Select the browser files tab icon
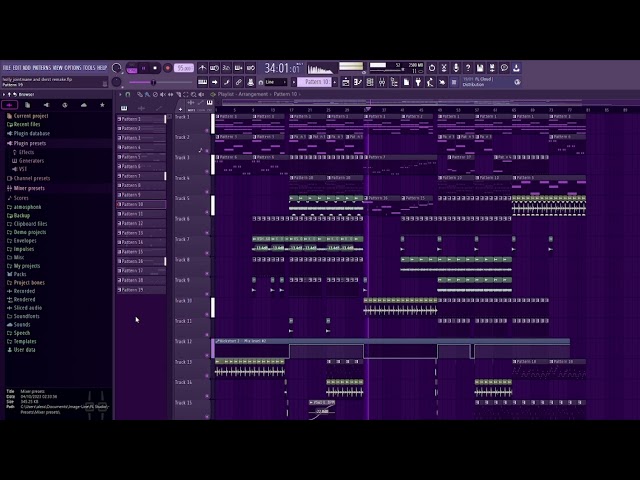The width and height of the screenshot is (640, 480). (27, 105)
